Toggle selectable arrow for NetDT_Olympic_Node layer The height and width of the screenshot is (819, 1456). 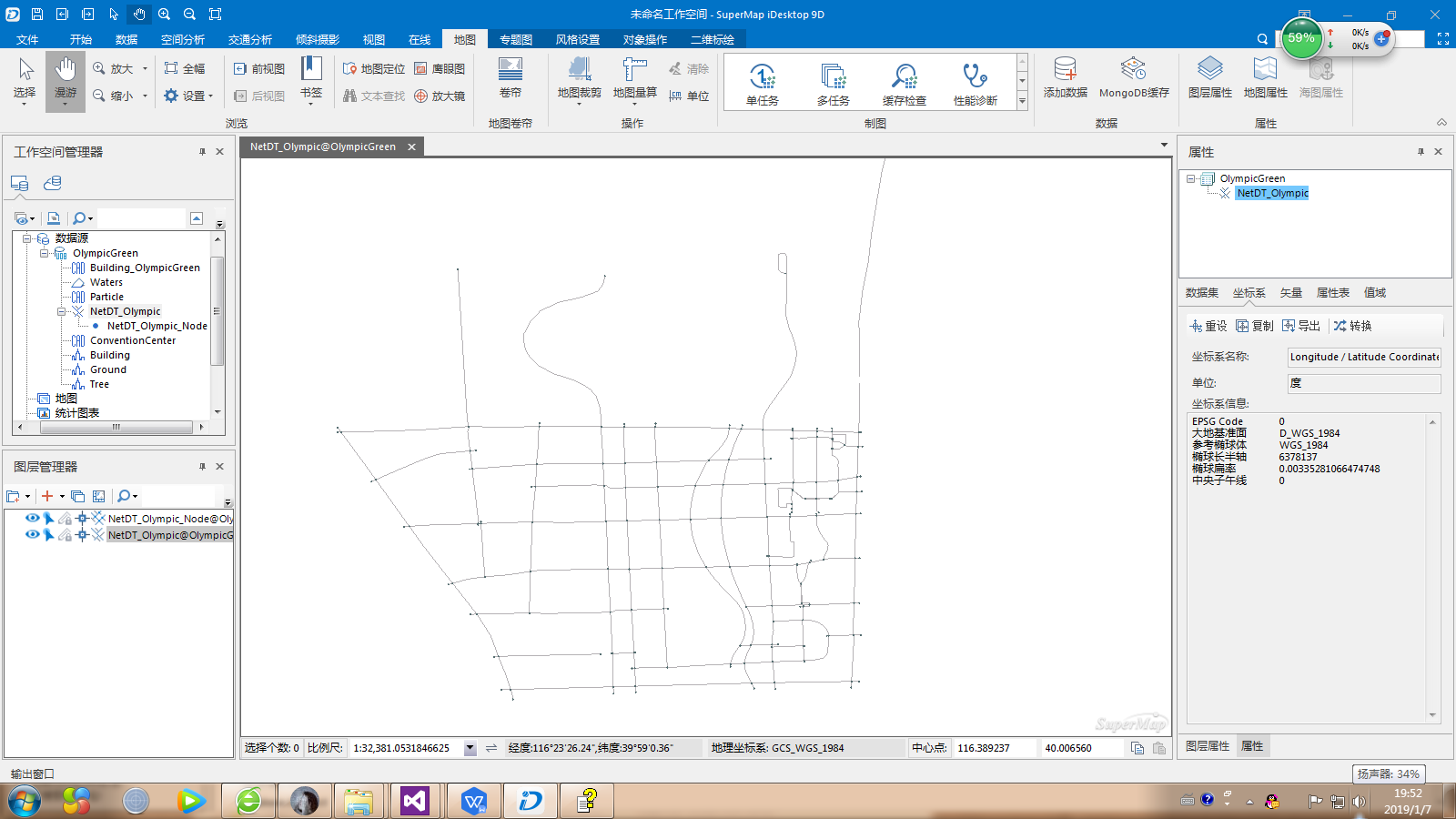(48, 519)
